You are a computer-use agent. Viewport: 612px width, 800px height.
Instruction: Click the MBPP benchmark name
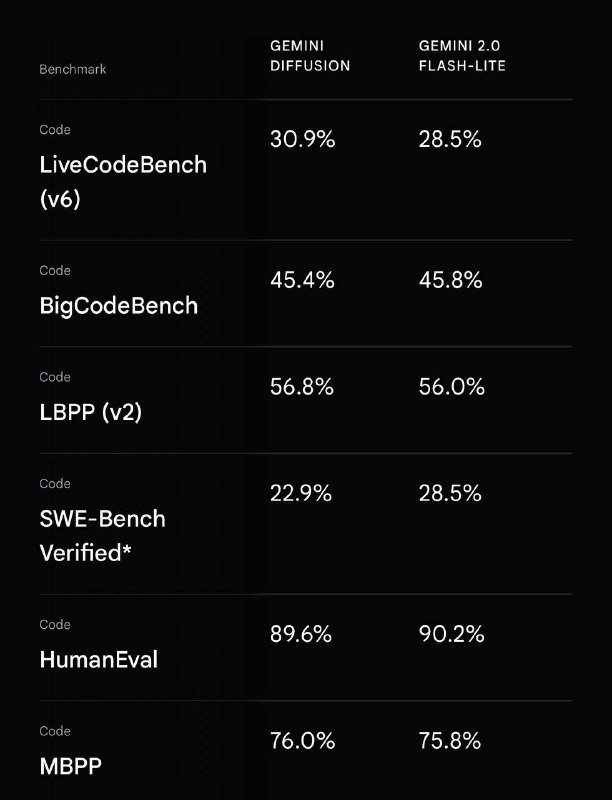70,766
